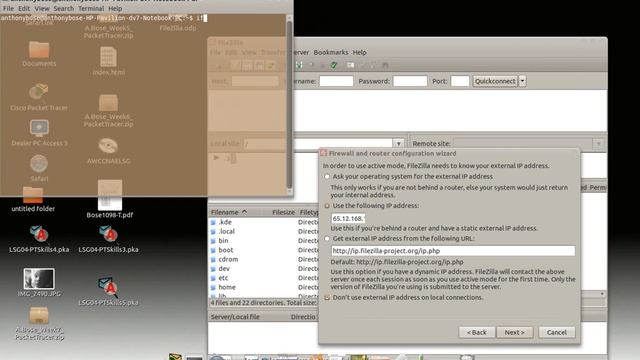
Task: Click the Next button in wizard
Action: [x=515, y=332]
